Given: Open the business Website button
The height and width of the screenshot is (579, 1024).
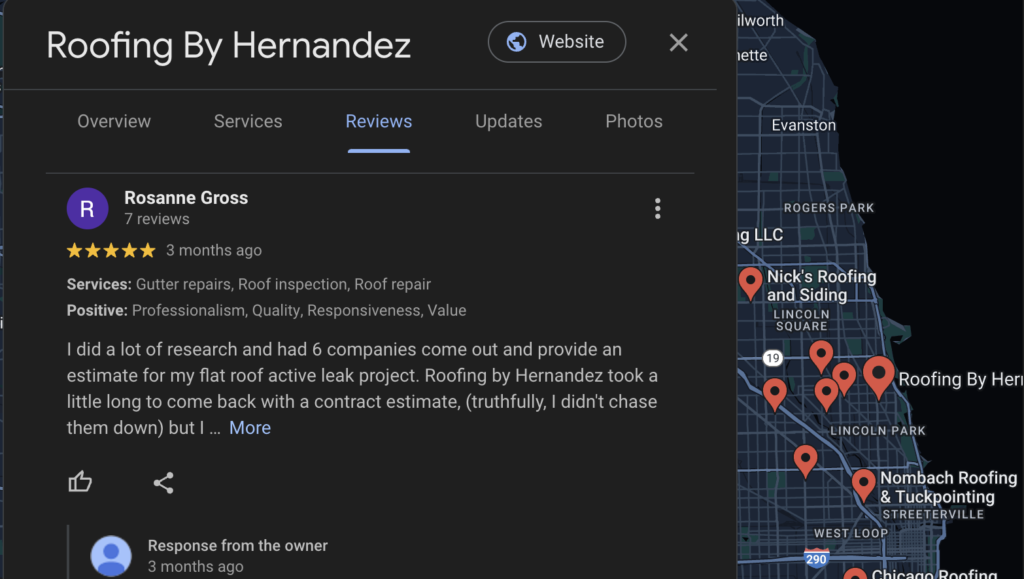Looking at the screenshot, I should [x=557, y=42].
